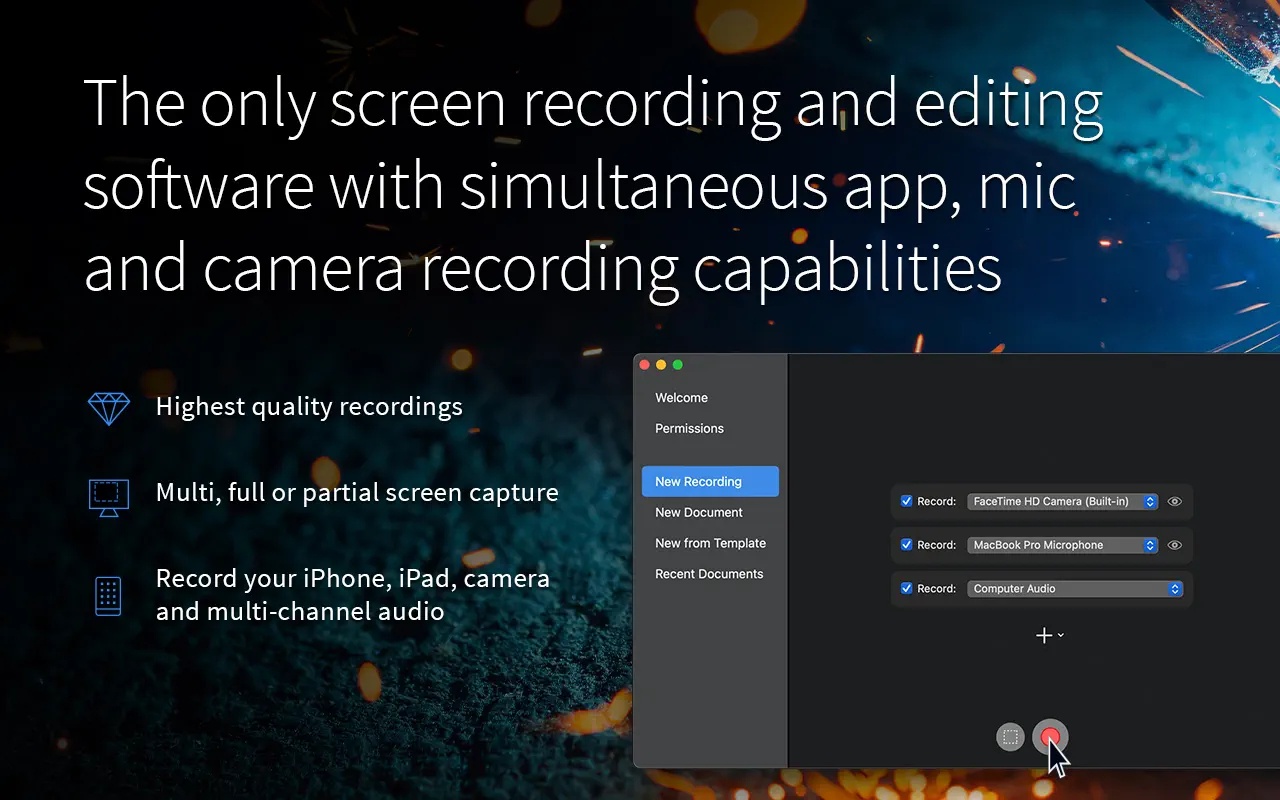Add a new recording source with plus

coord(1049,635)
